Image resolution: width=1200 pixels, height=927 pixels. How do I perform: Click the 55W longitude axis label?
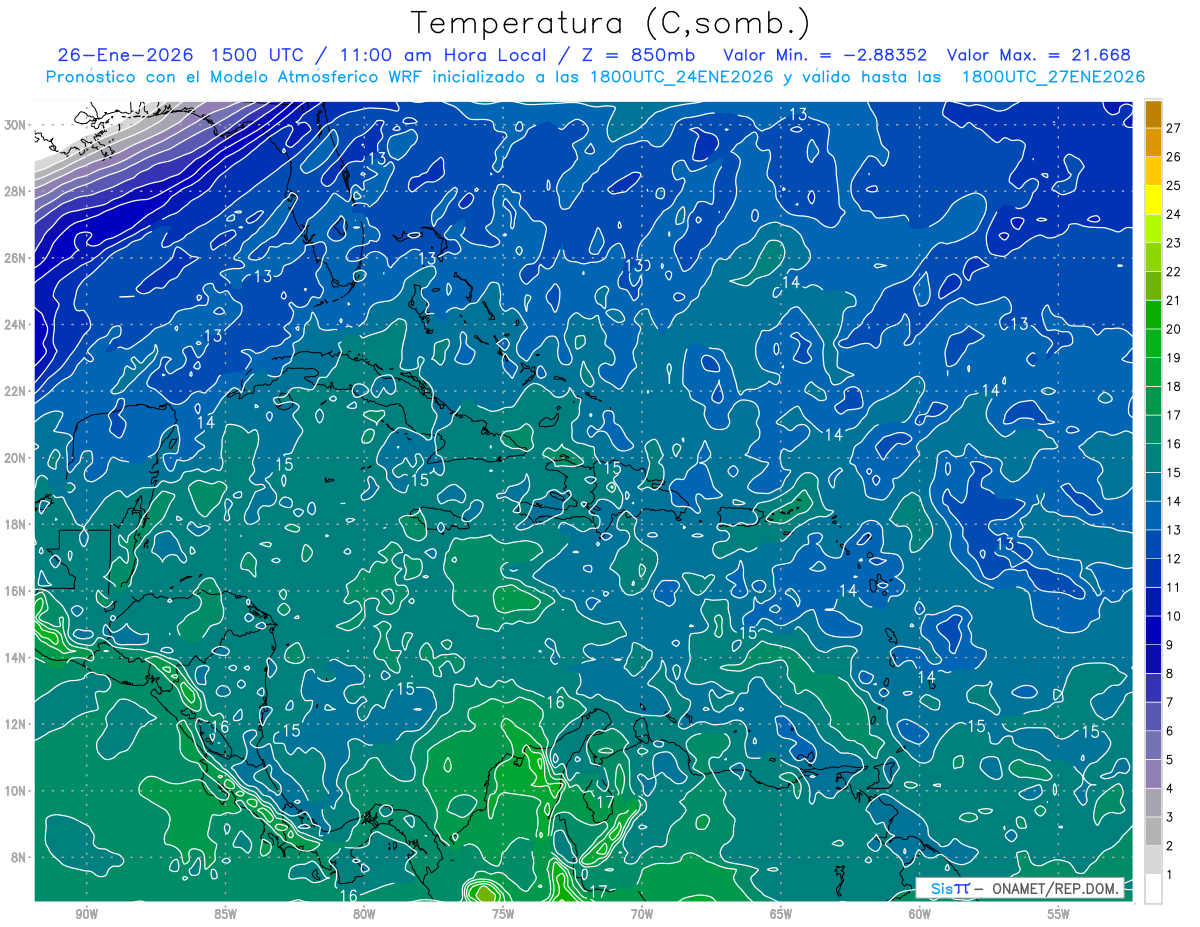[x=1059, y=914]
